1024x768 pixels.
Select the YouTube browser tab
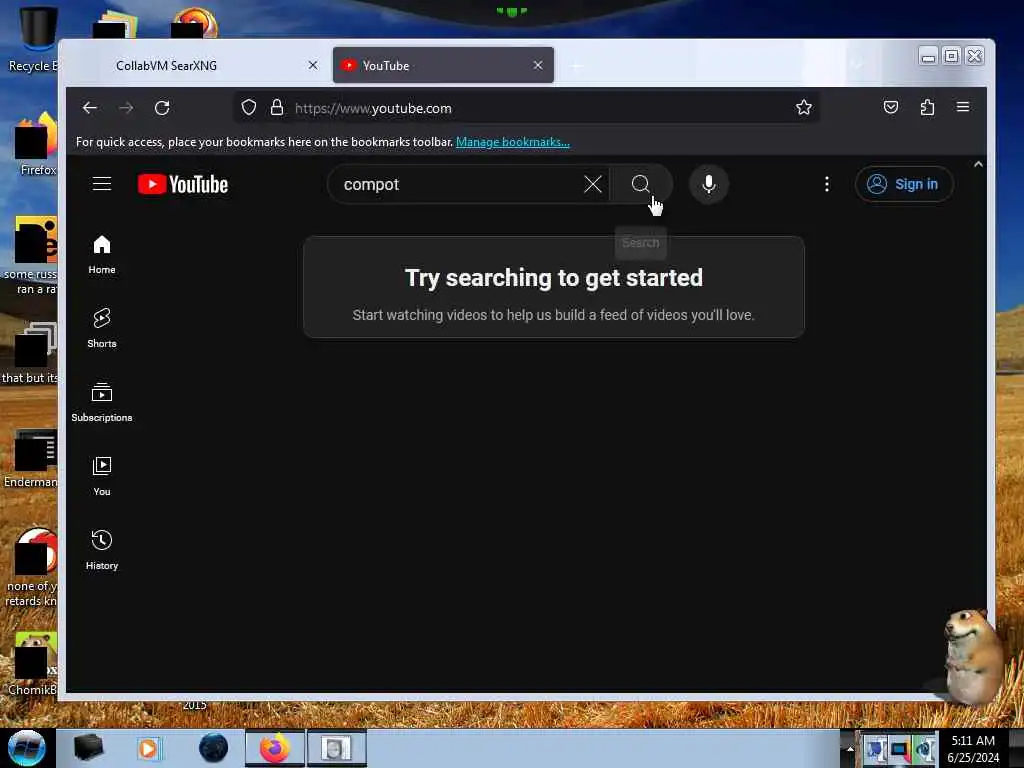443,65
